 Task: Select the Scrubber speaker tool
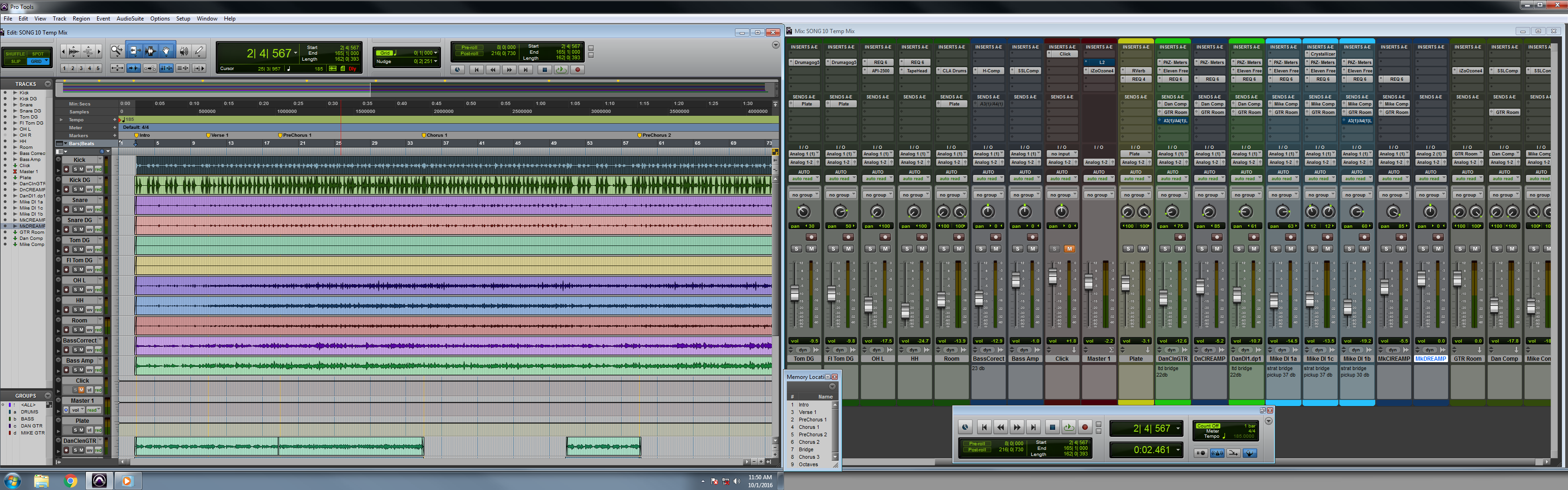[183, 51]
